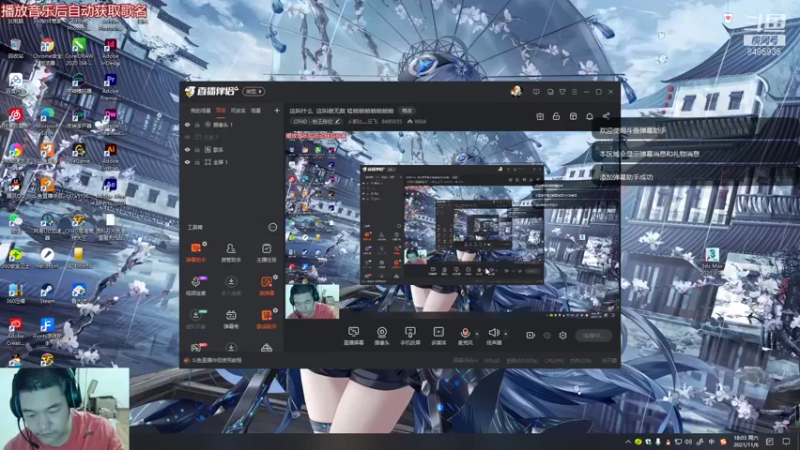800x450 pixels.
Task: Click the 欢迎使用斗鱼弹幕助手 message
Action: 633,131
